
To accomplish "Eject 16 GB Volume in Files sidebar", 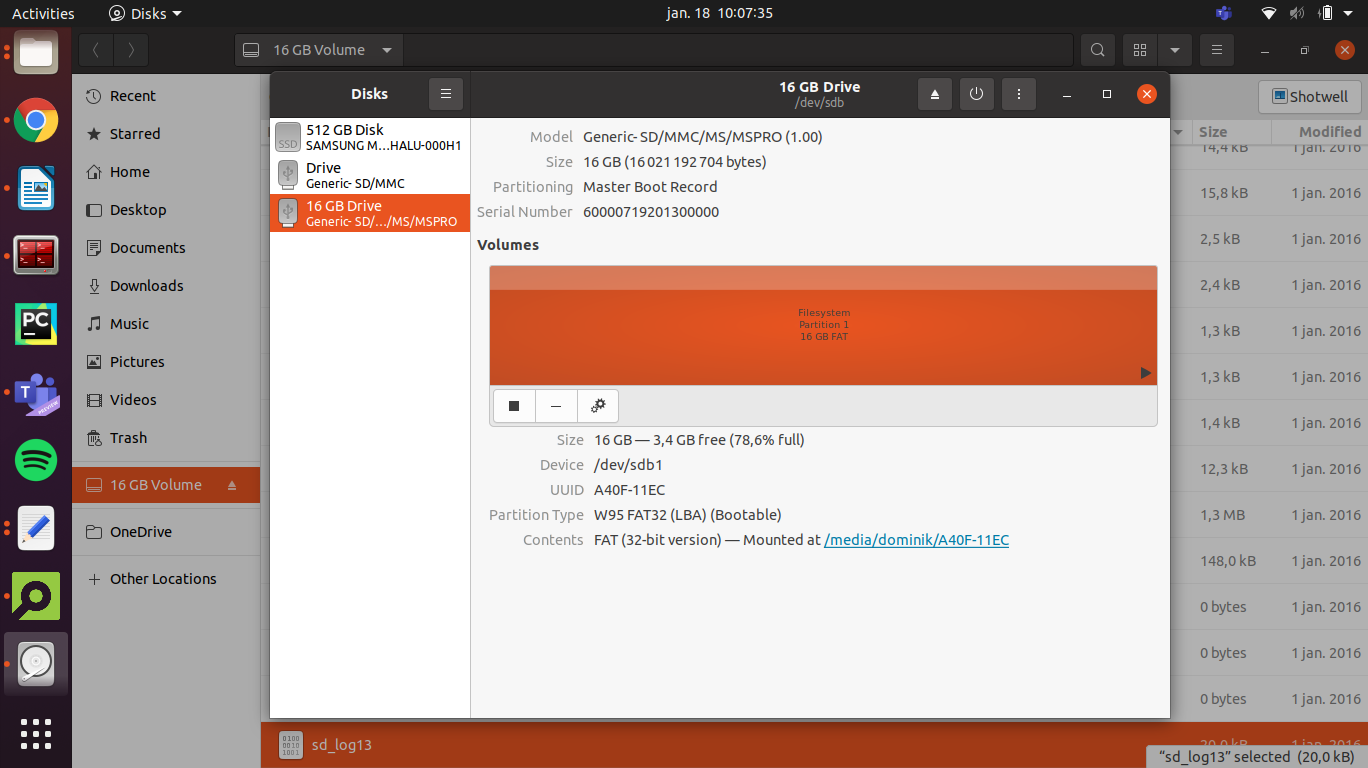I will pyautogui.click(x=232, y=485).
